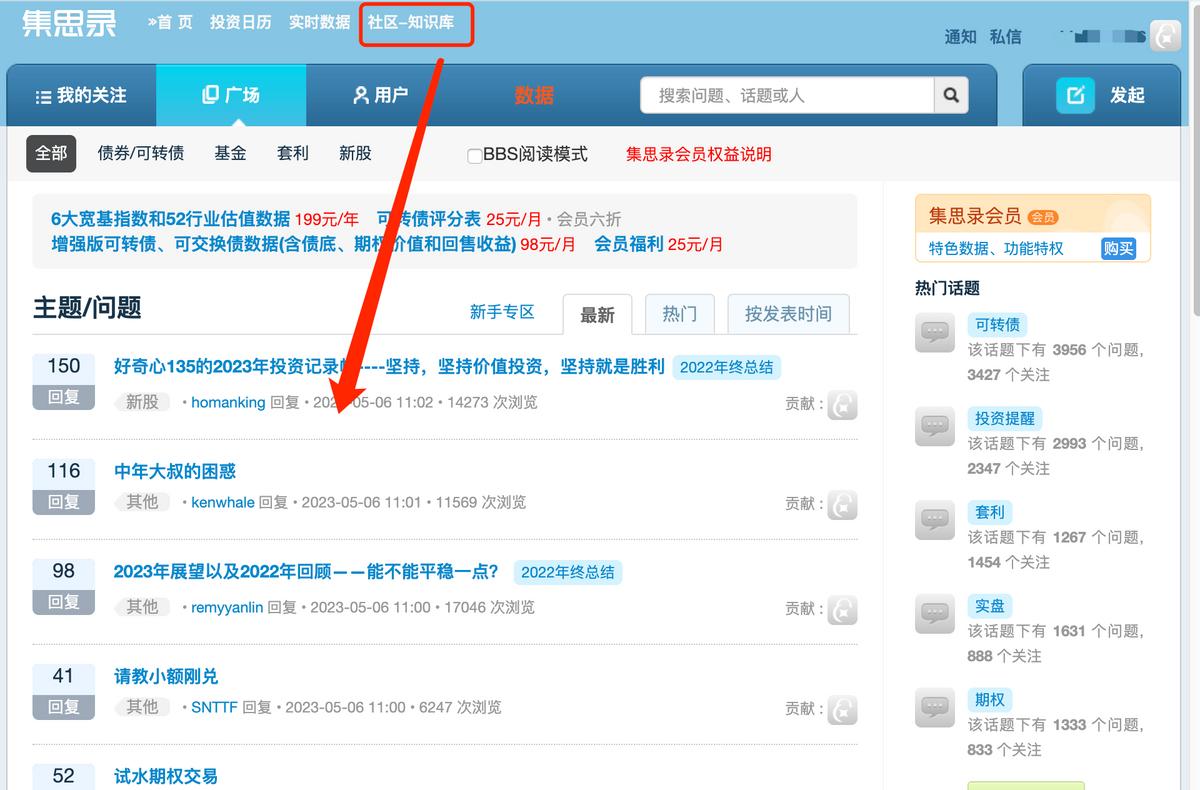Click the search input field
Screen dimensions: 1200x790
click(780, 95)
